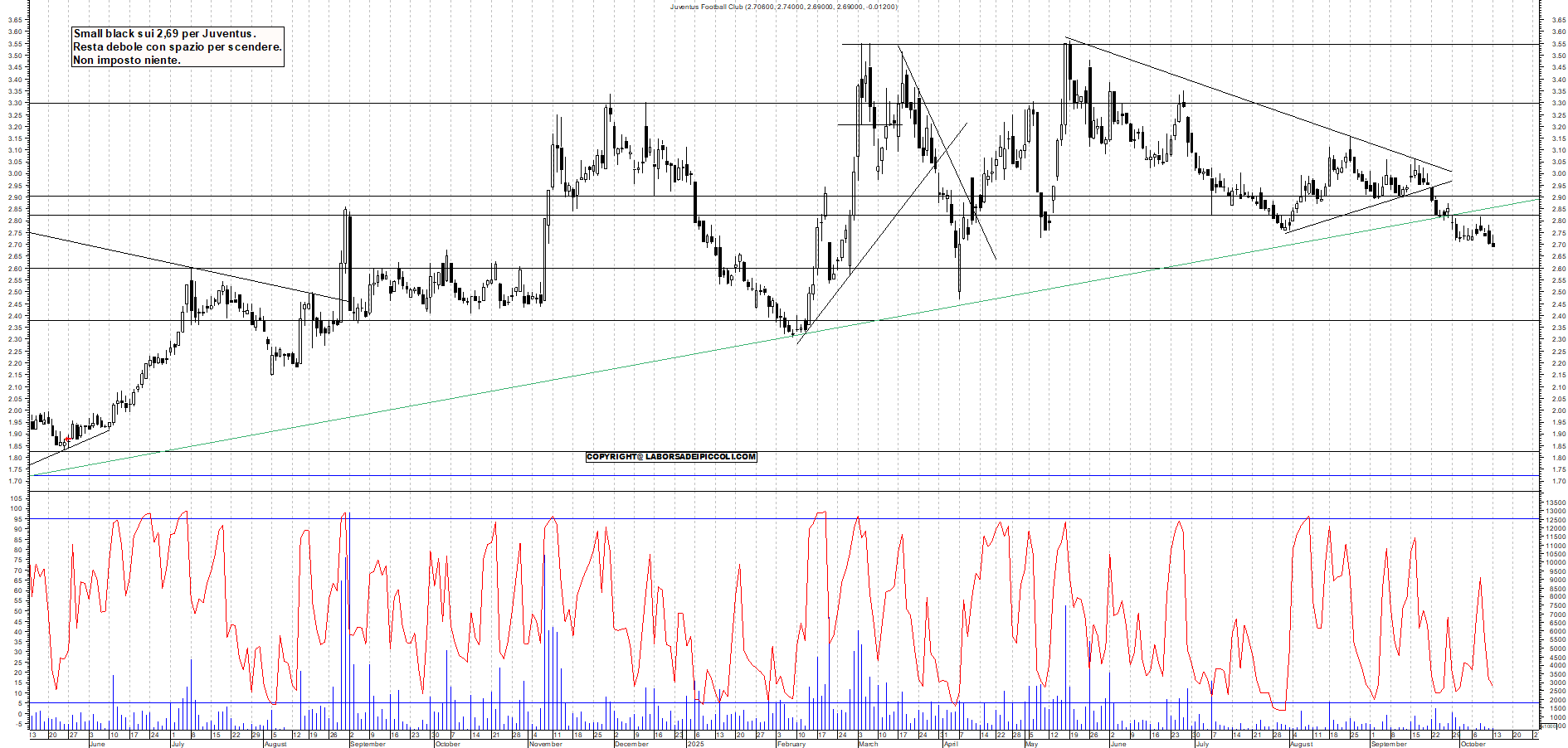Click the April label on the time axis
Viewport: 1568px width, 748px height.
(951, 744)
